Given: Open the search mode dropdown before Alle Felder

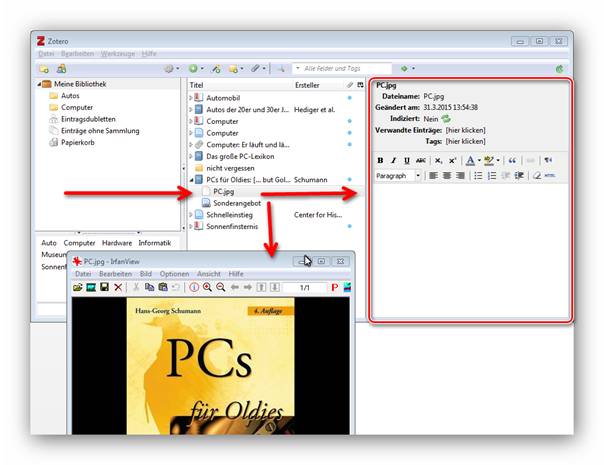Looking at the screenshot, I should (x=298, y=69).
